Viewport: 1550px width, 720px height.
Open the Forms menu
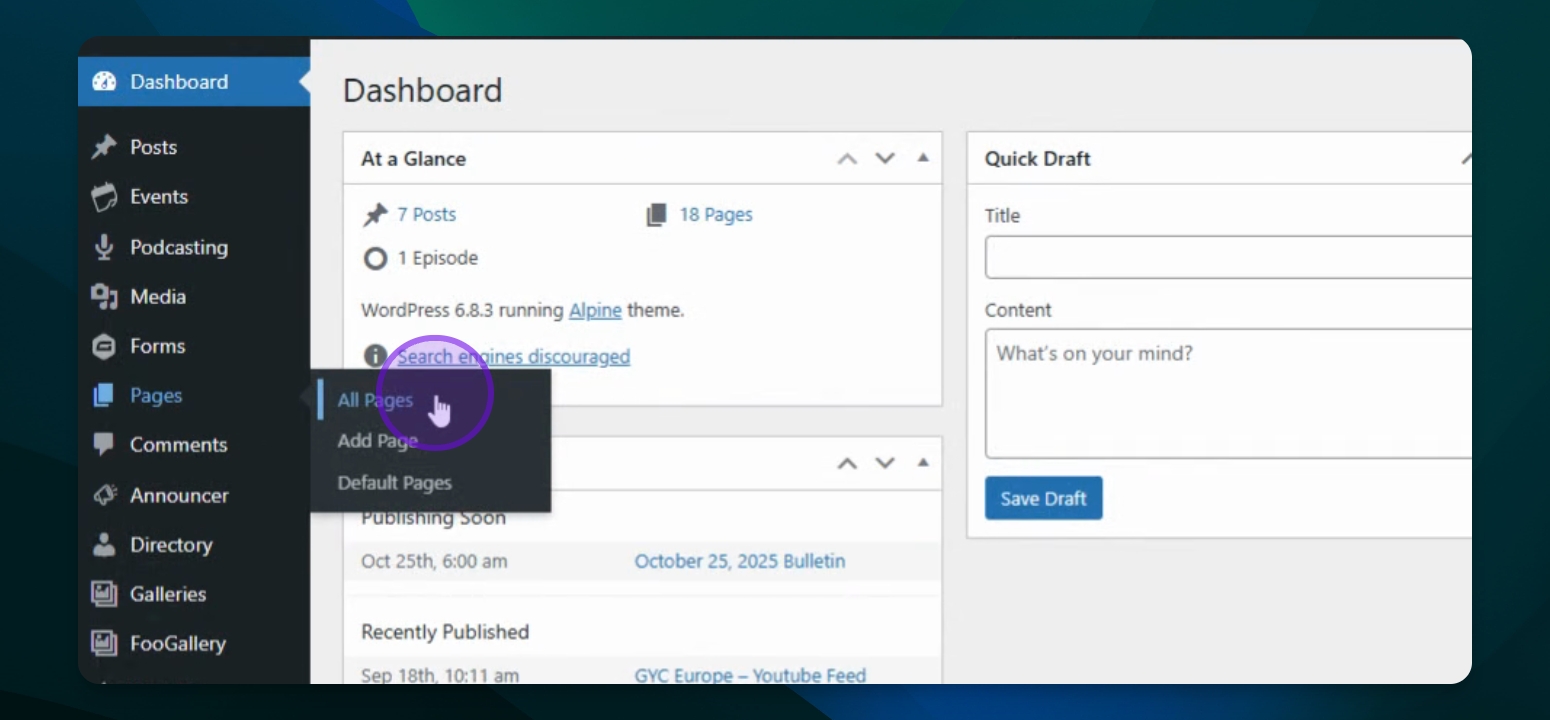pyautogui.click(x=194, y=346)
